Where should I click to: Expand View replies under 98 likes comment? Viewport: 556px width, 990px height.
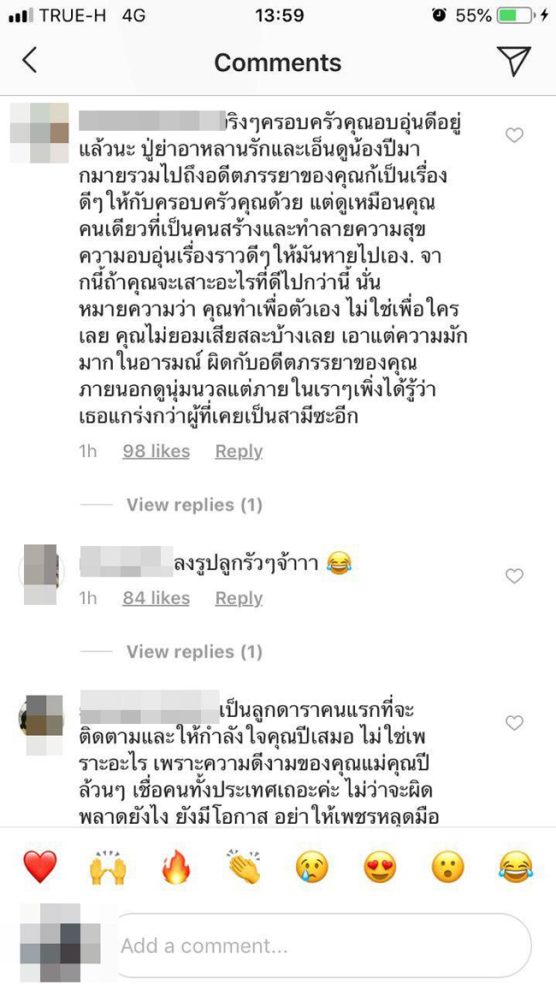[194, 505]
